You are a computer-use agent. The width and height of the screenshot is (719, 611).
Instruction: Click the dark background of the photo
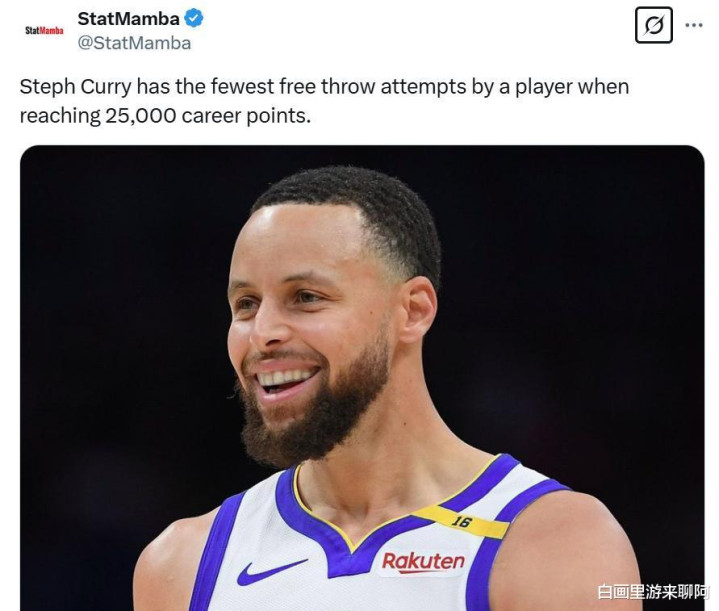click(x=110, y=300)
